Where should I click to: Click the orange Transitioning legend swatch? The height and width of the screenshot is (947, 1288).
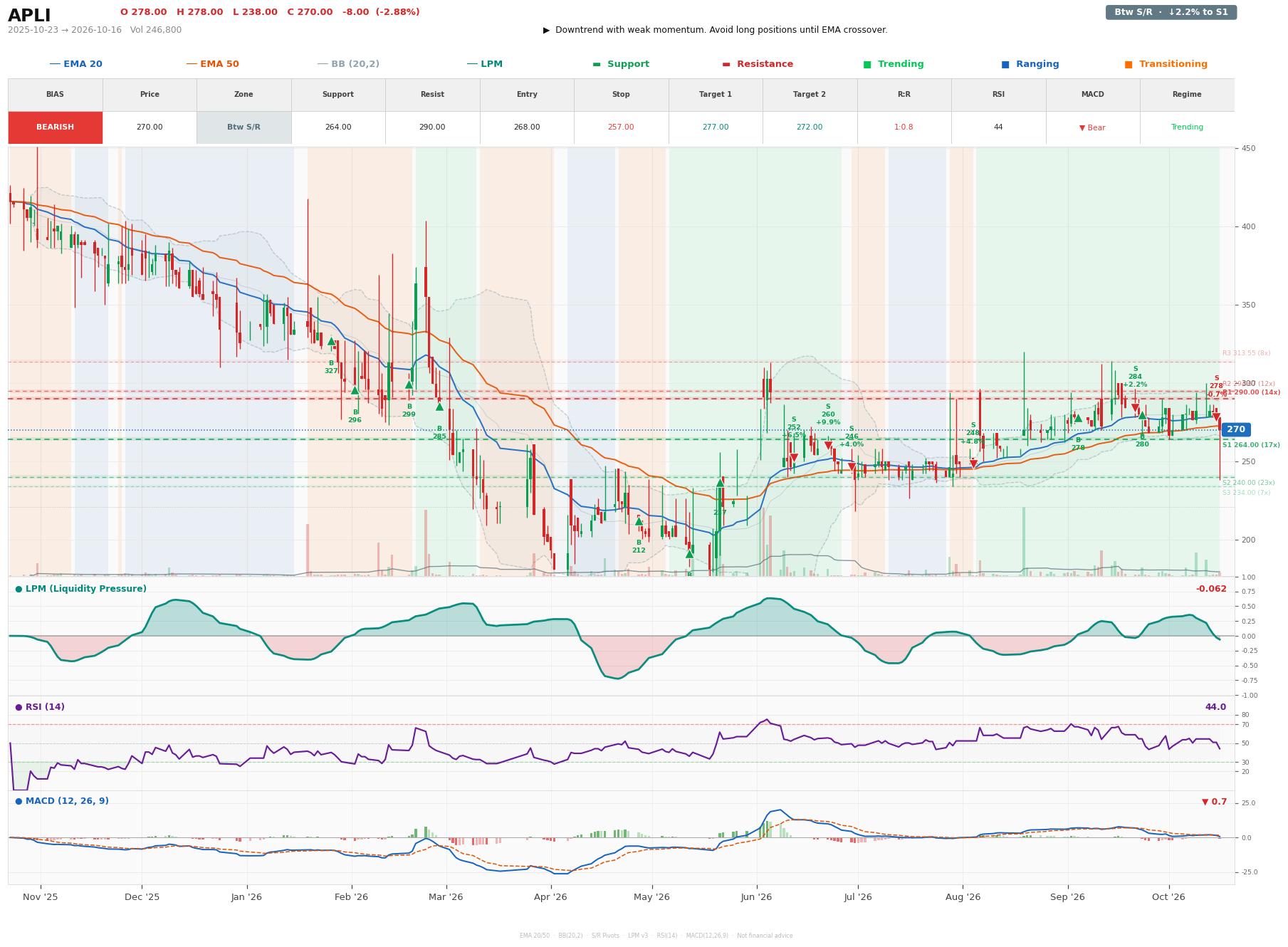click(1129, 65)
